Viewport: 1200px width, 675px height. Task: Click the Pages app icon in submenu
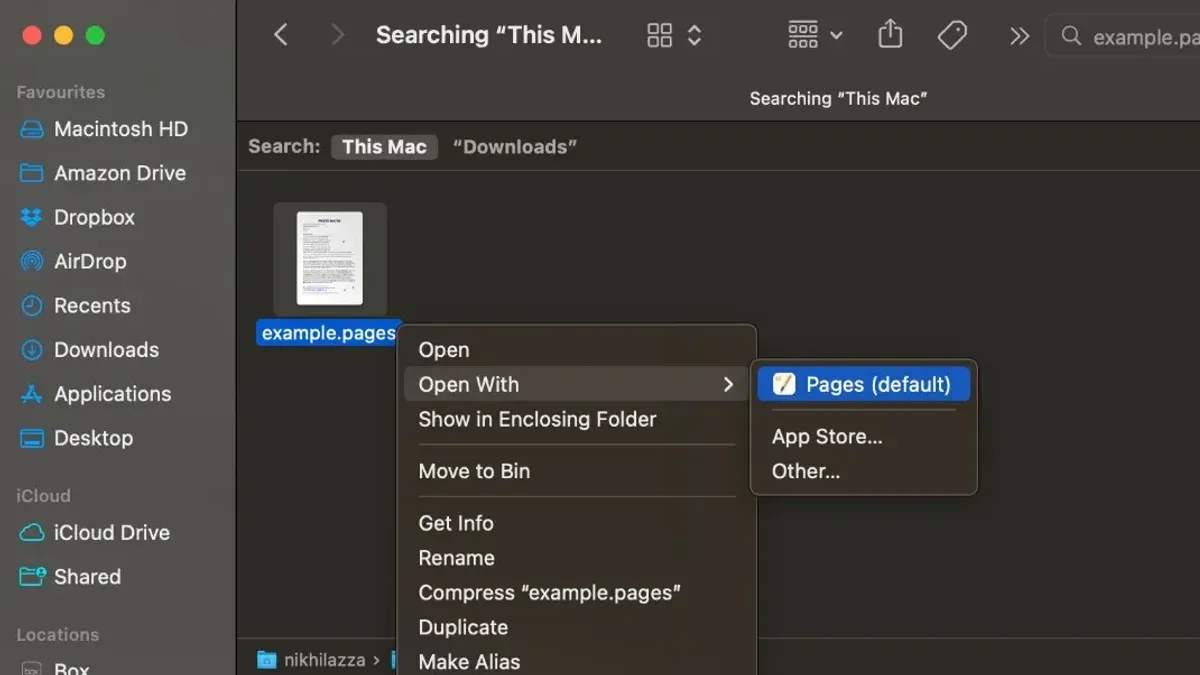click(x=784, y=384)
